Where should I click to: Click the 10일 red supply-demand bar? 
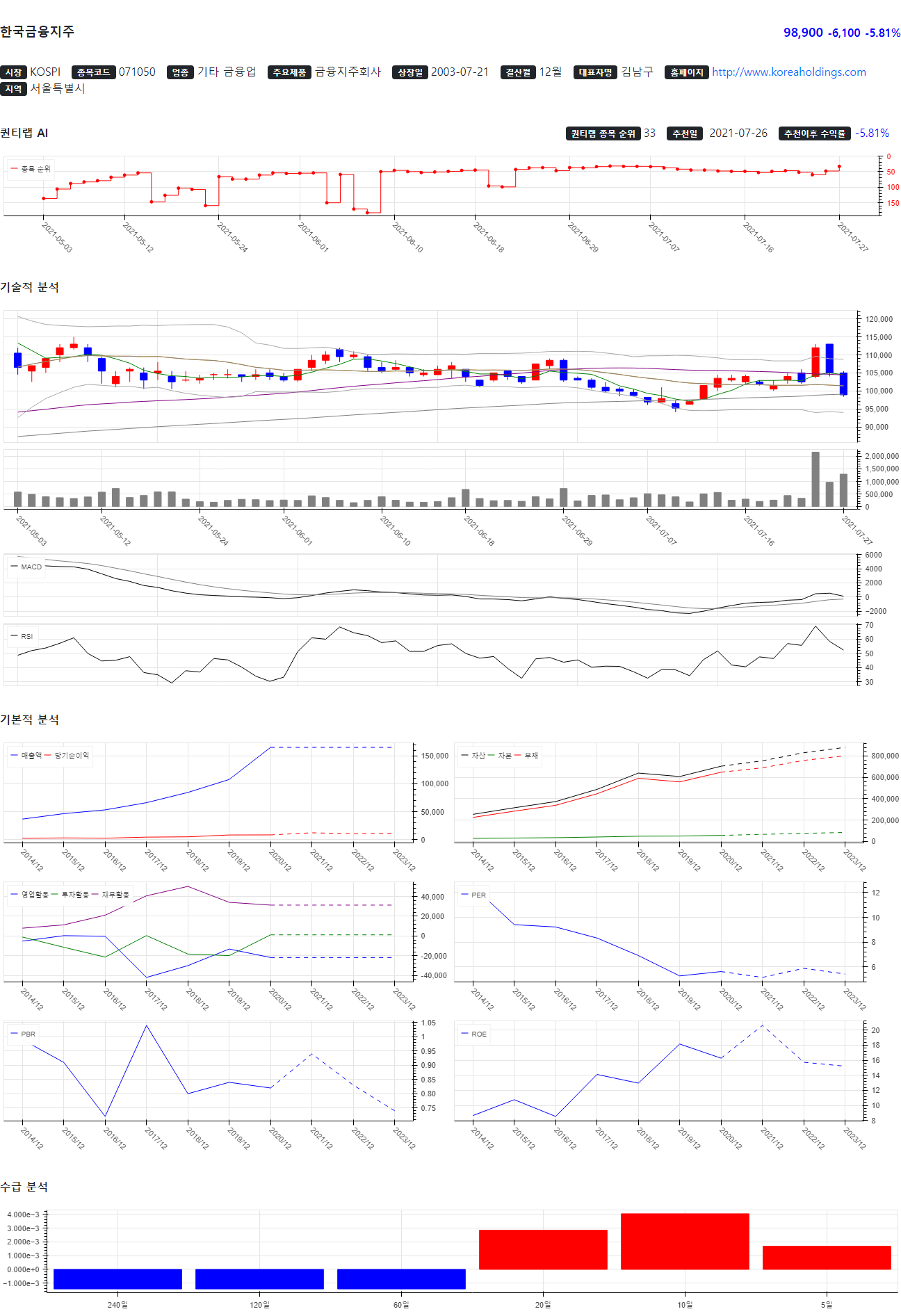(x=685, y=1242)
